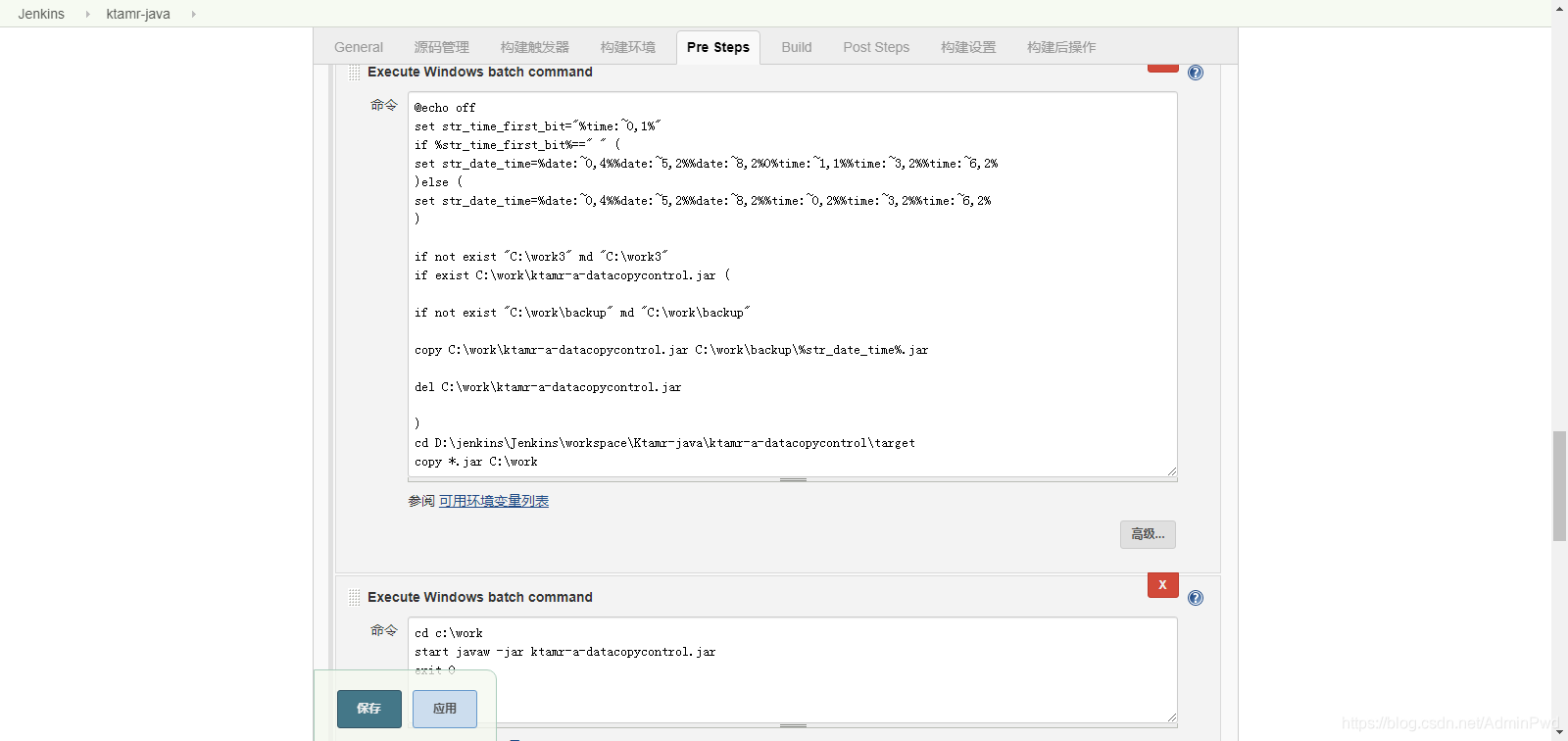Switch to the 构建后操作 tab
1568x741 pixels.
(1061, 47)
